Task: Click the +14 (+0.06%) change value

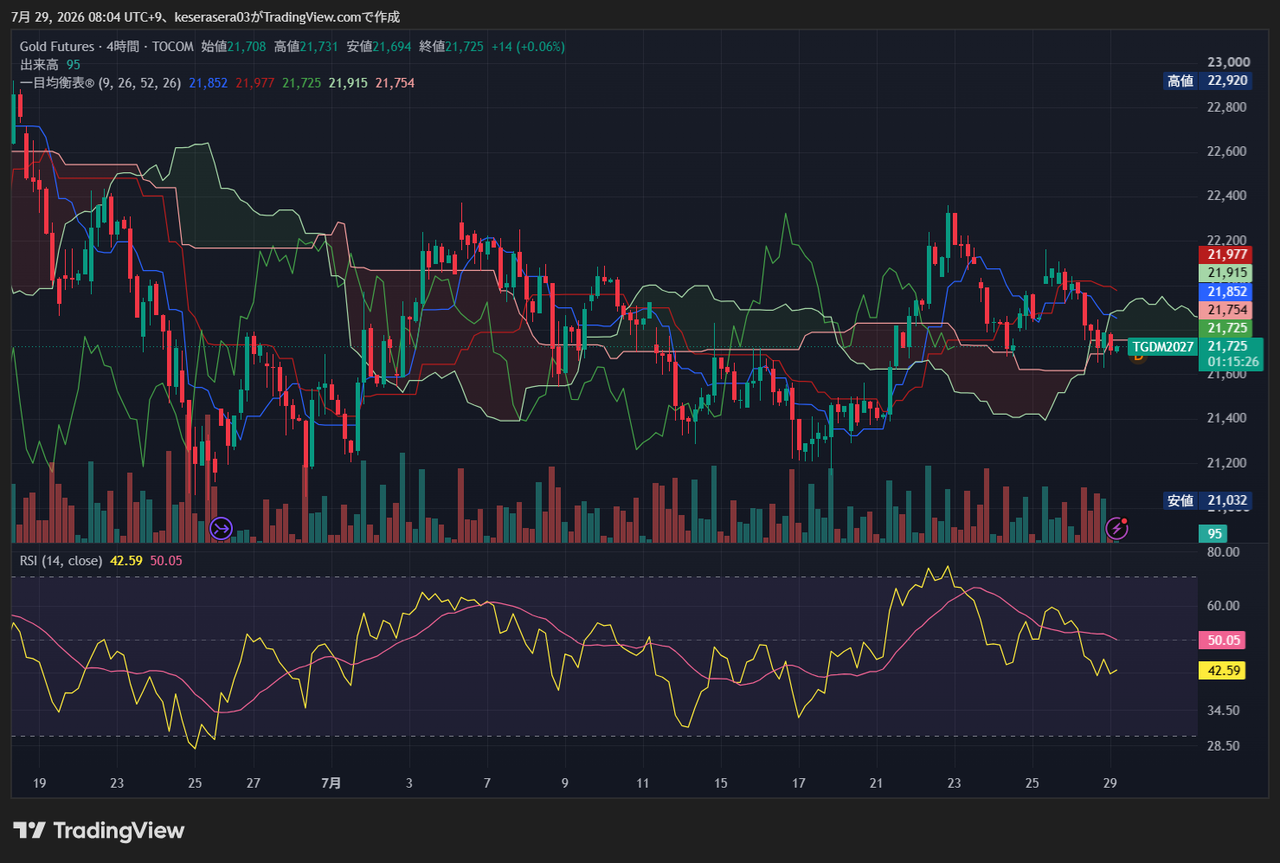Action: tap(528, 46)
